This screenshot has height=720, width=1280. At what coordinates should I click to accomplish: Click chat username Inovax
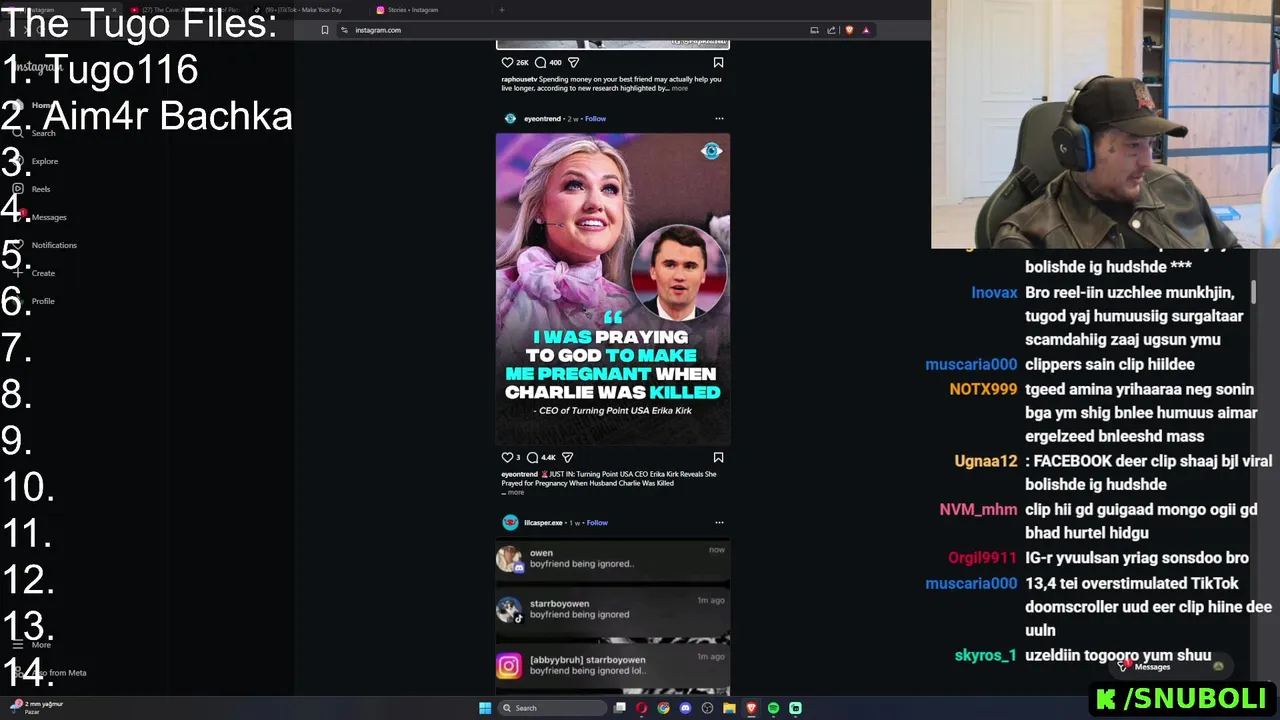994,293
